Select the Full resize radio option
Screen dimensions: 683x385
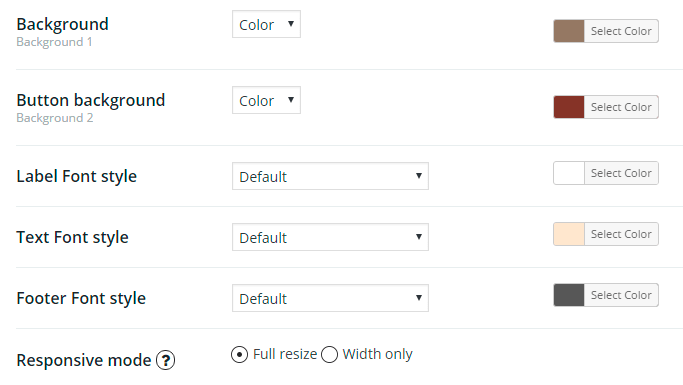(x=240, y=355)
